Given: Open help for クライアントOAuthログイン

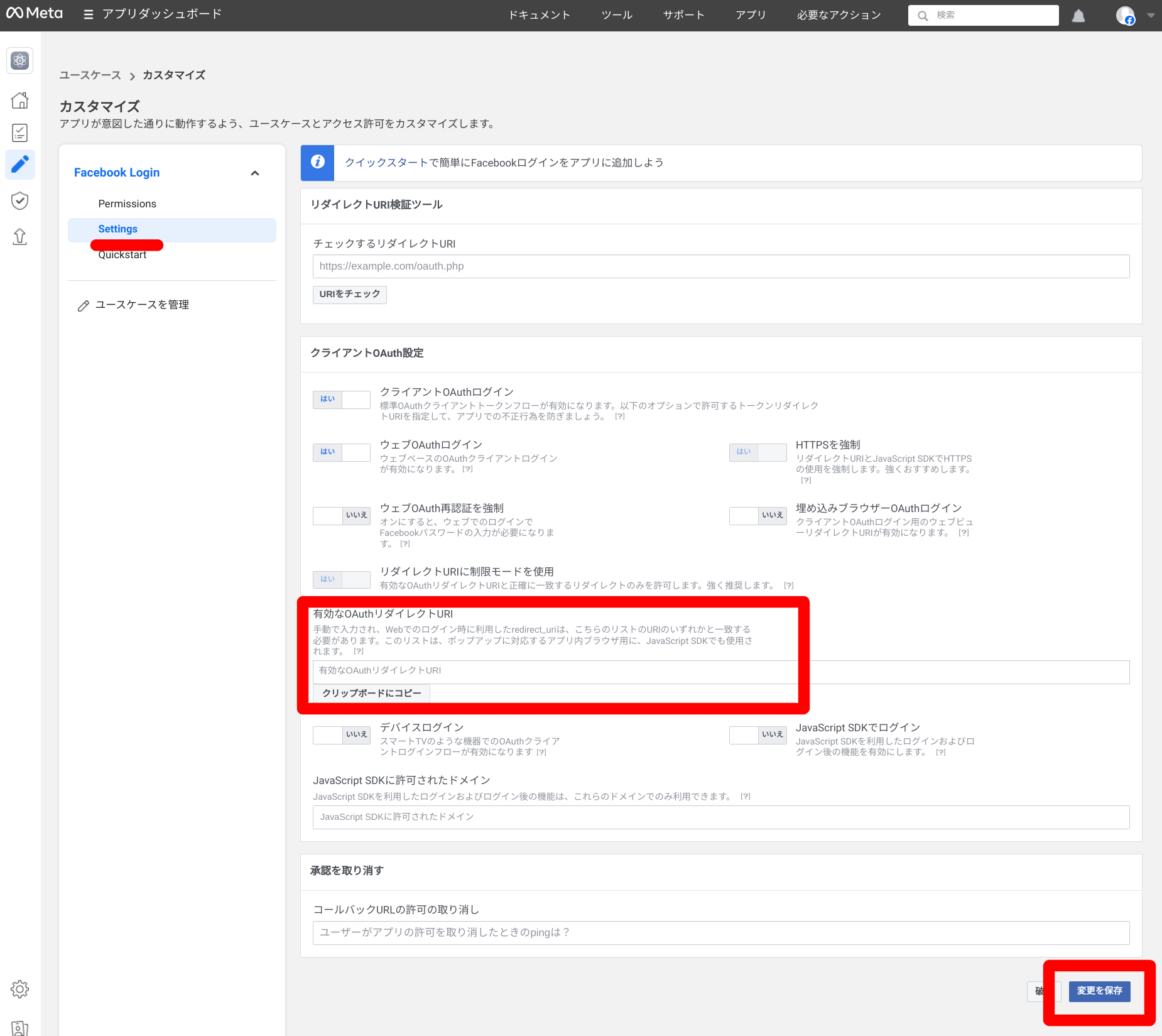Looking at the screenshot, I should point(620,417).
